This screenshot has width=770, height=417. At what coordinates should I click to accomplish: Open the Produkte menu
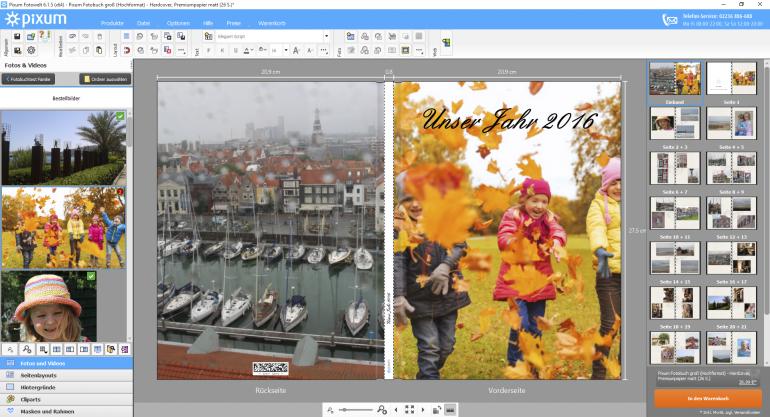tap(112, 23)
